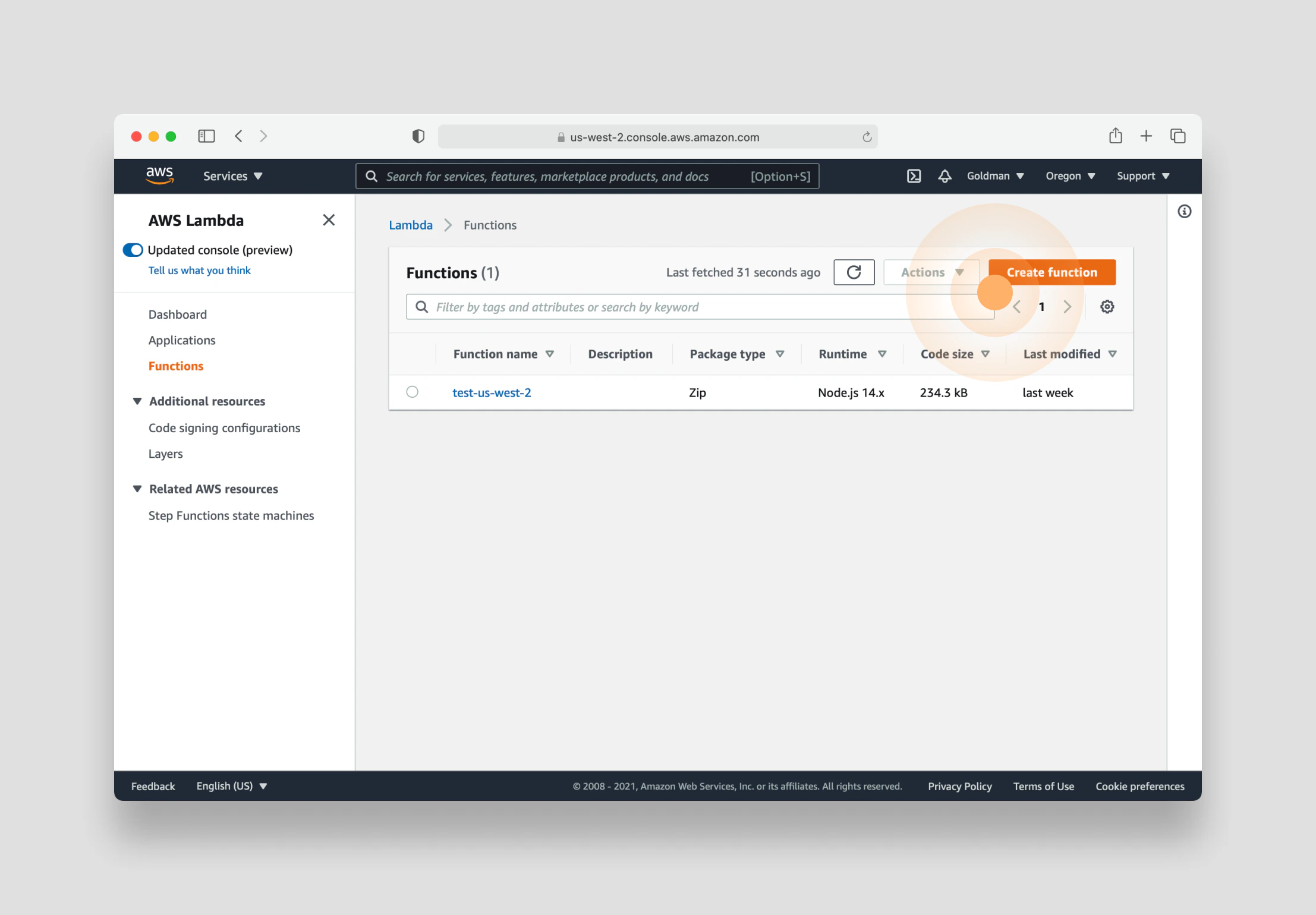Open a new Safari tab
The image size is (1316, 915).
pyautogui.click(x=1146, y=136)
